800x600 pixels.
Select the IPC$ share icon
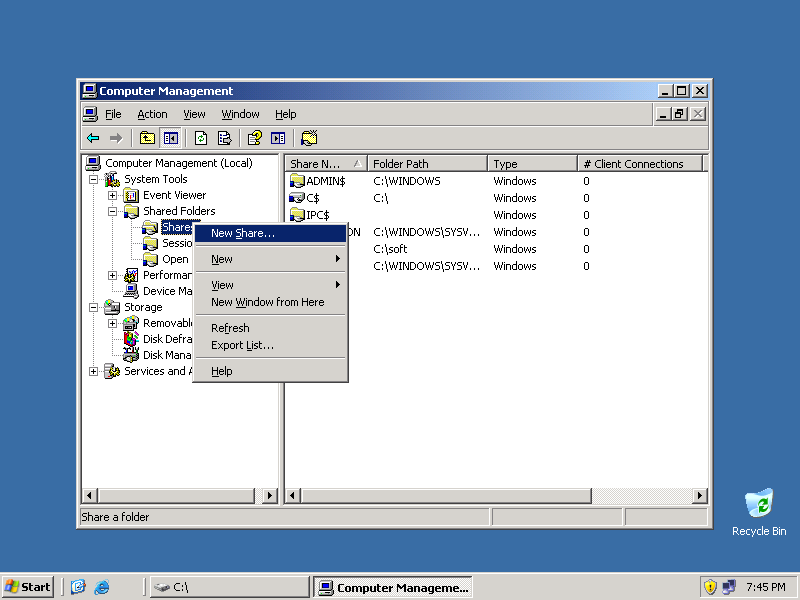(x=297, y=215)
